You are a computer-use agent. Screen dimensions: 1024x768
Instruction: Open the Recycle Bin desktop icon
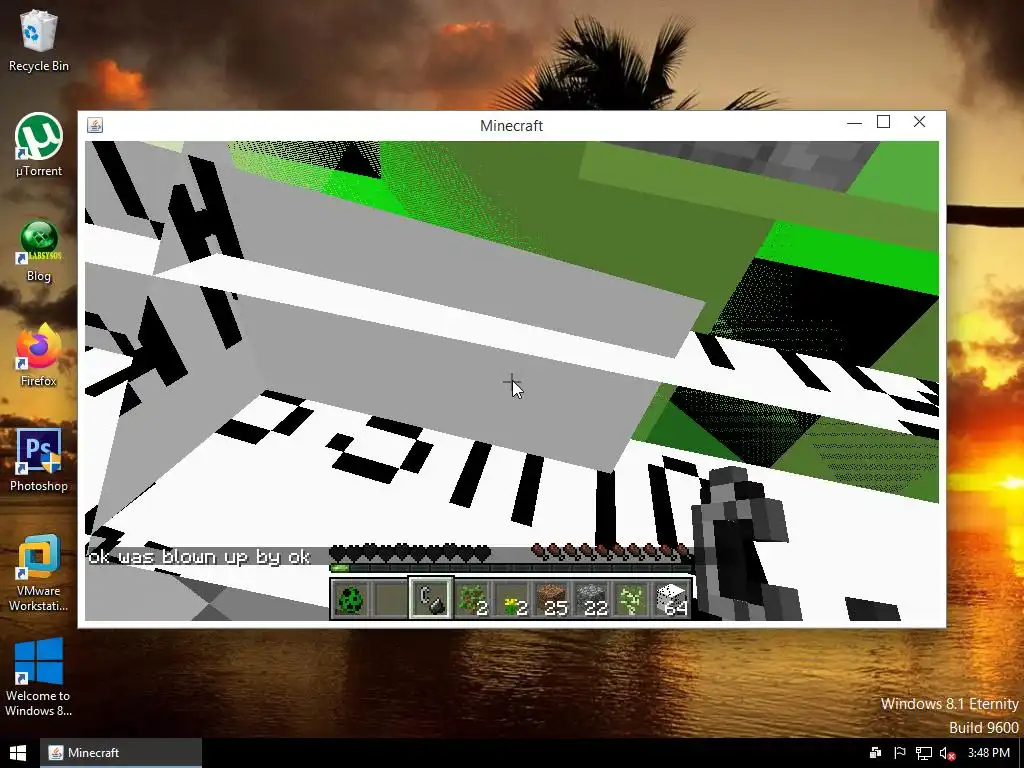click(x=39, y=40)
